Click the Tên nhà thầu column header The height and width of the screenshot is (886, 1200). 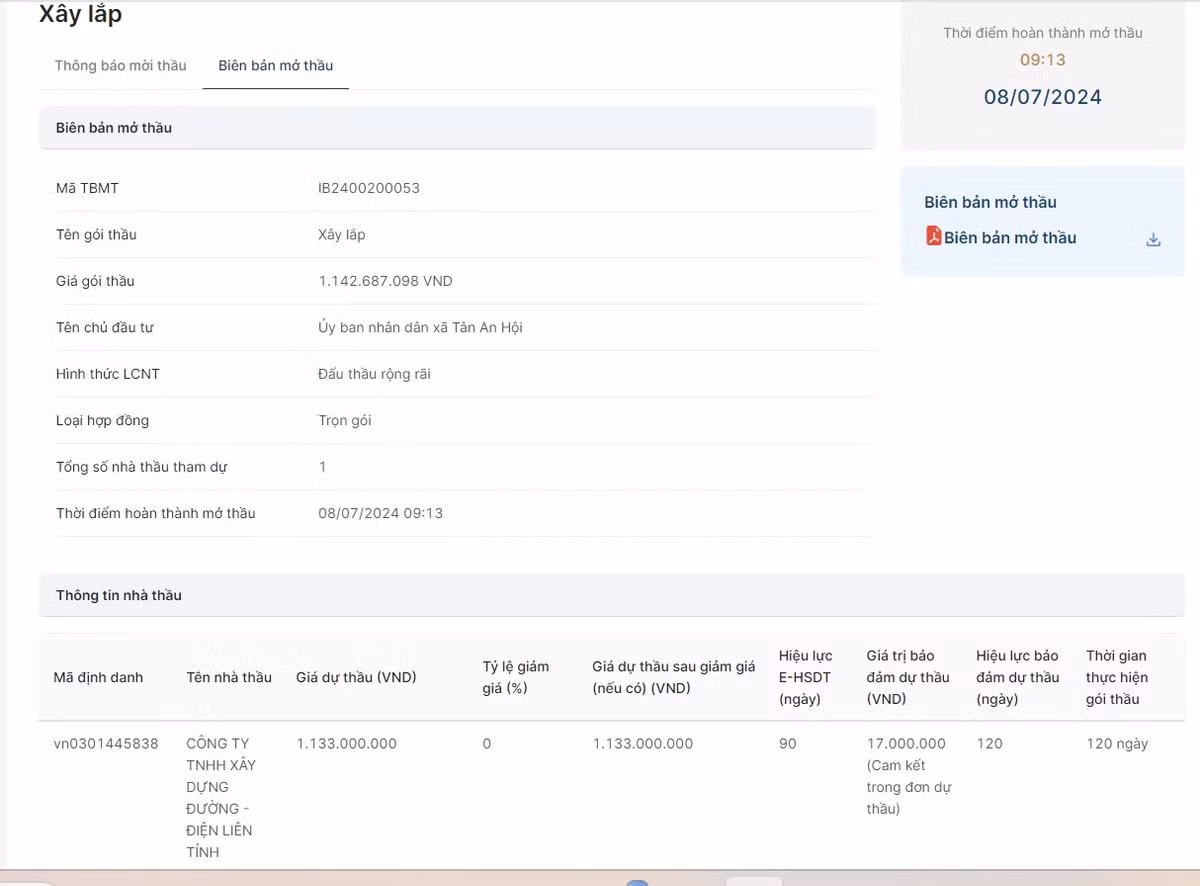point(229,677)
